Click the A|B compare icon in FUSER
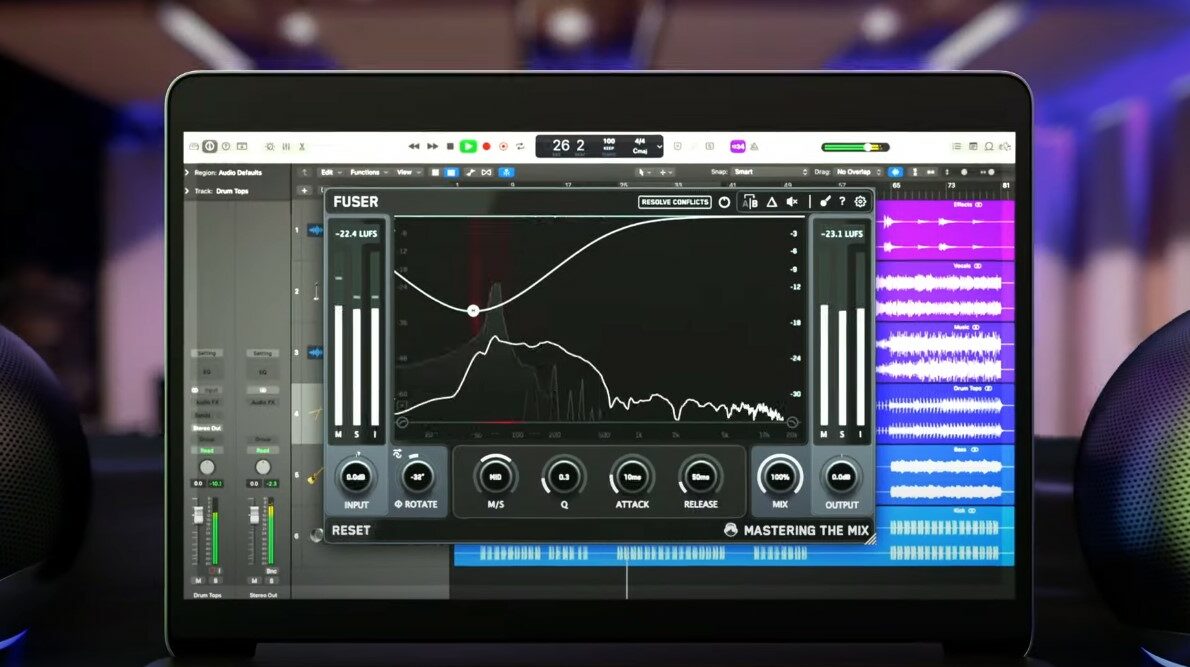The height and width of the screenshot is (667, 1190). (750, 202)
